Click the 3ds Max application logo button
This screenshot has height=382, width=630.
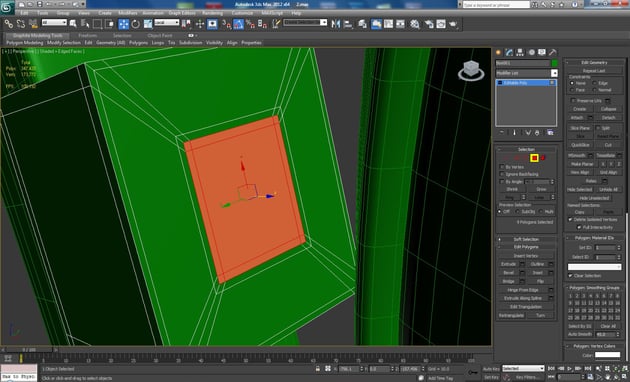pos(8,7)
